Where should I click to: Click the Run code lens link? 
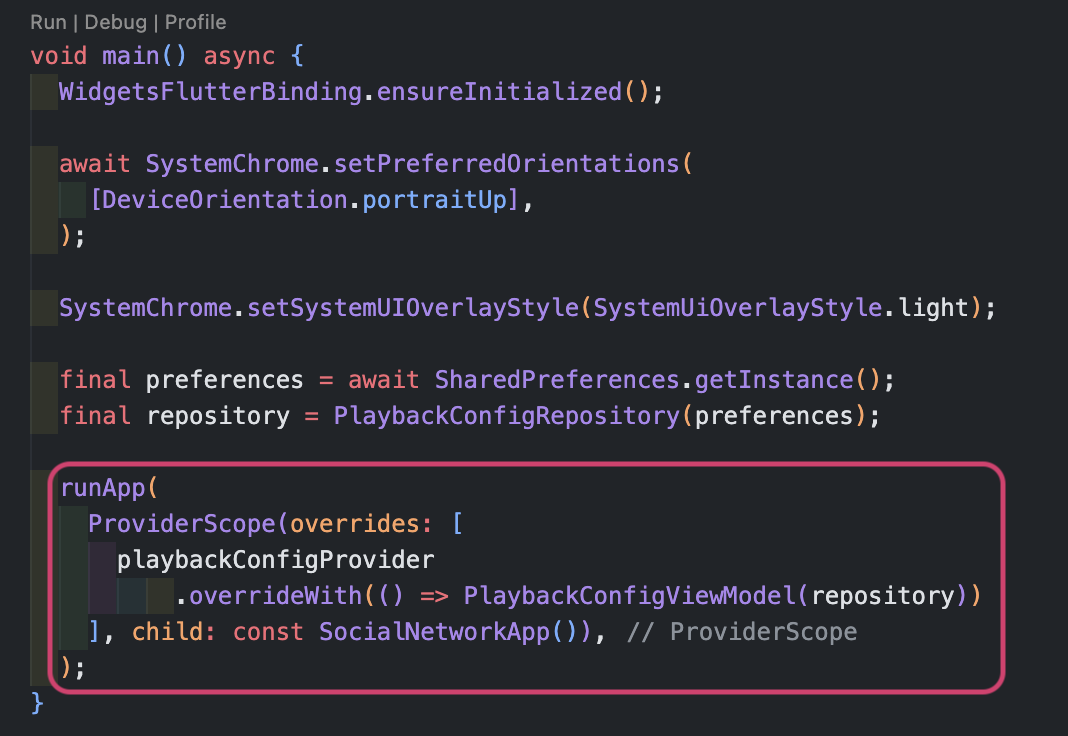48,22
